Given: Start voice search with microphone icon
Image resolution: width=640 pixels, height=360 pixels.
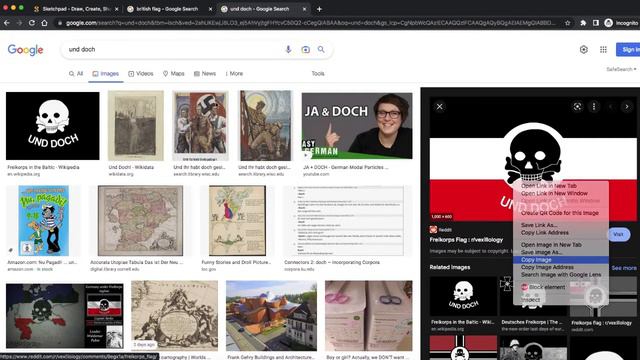Looking at the screenshot, I should (288, 49).
